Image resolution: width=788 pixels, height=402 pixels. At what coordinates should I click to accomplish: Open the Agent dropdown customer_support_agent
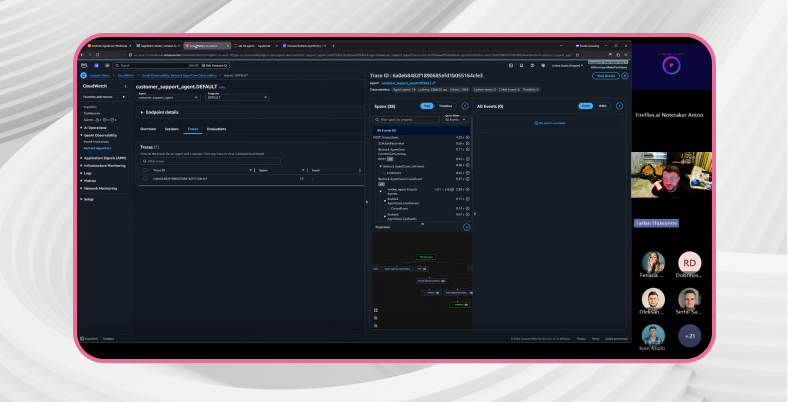click(x=168, y=97)
